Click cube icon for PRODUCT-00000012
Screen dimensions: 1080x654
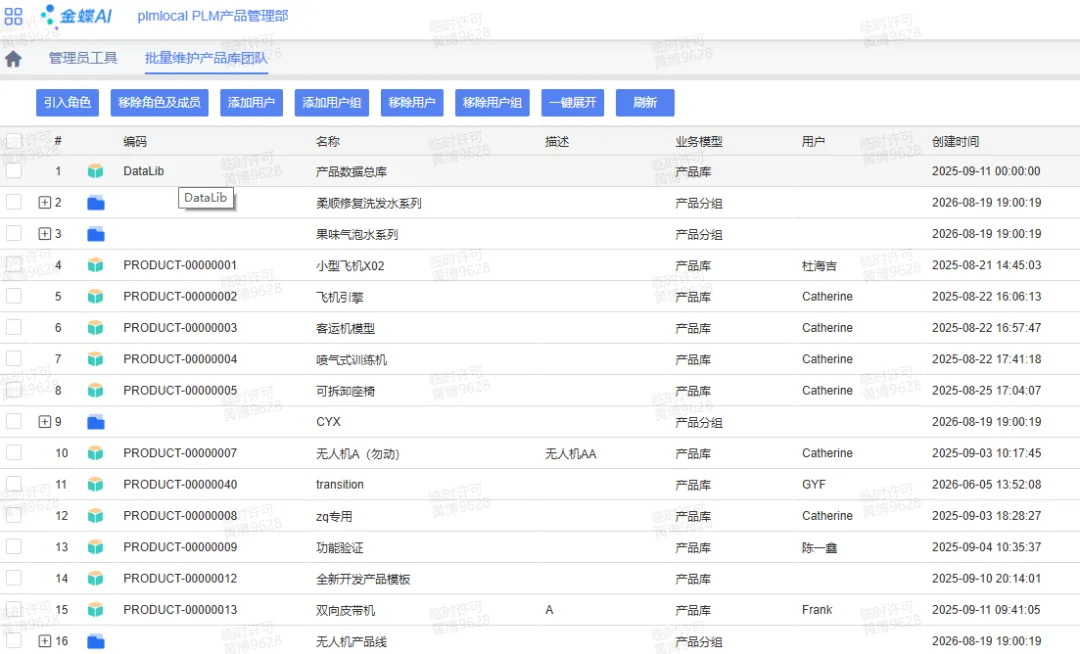pos(96,578)
